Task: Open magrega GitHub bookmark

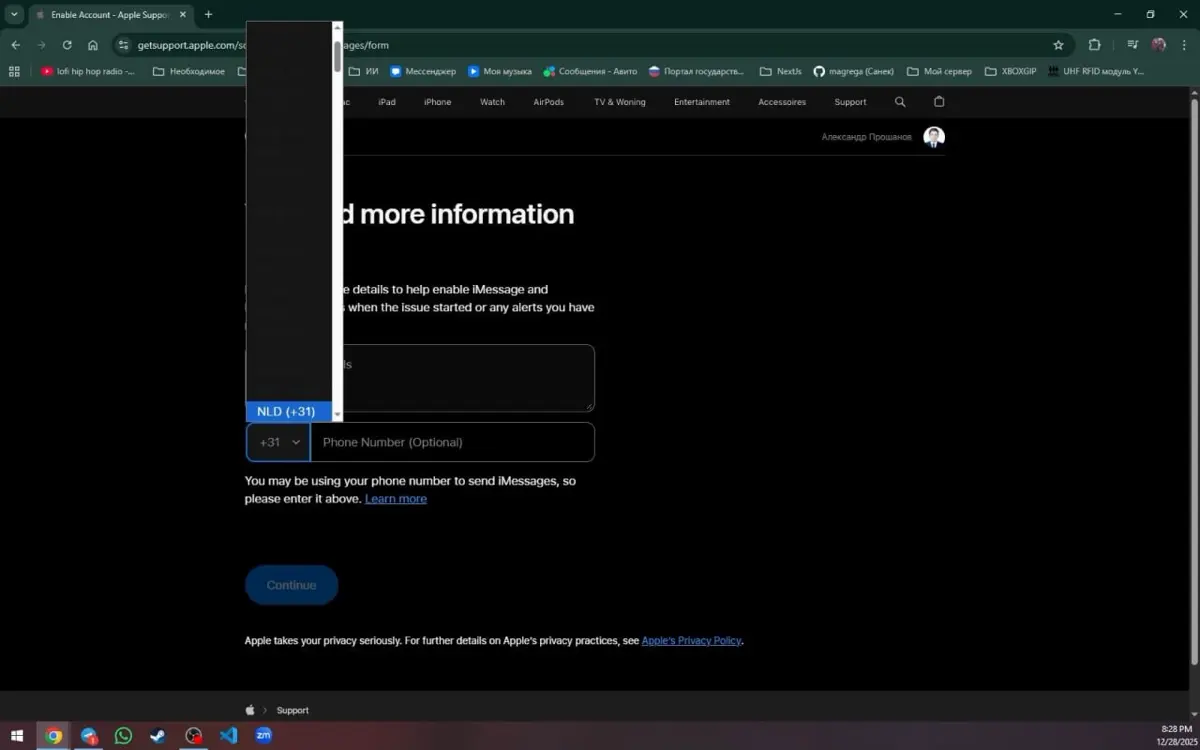Action: tap(854, 71)
